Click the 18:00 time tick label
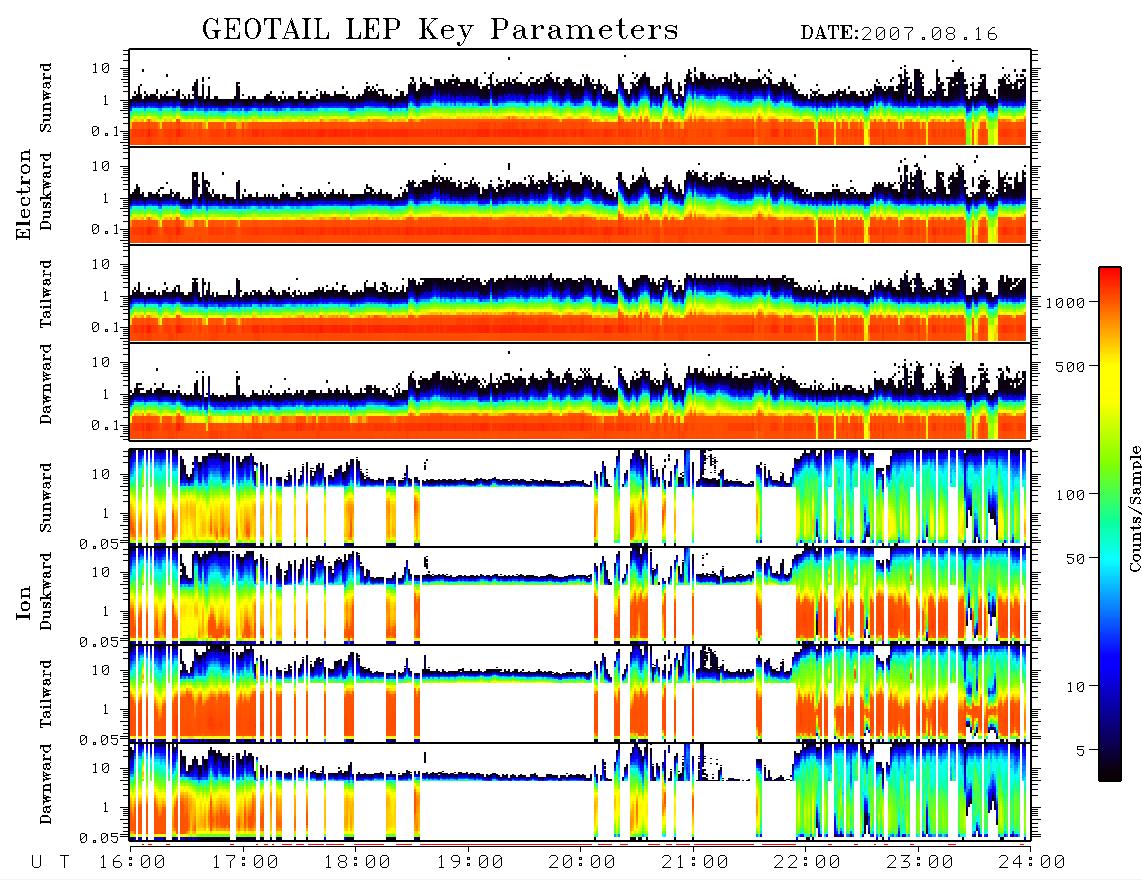 tap(357, 862)
